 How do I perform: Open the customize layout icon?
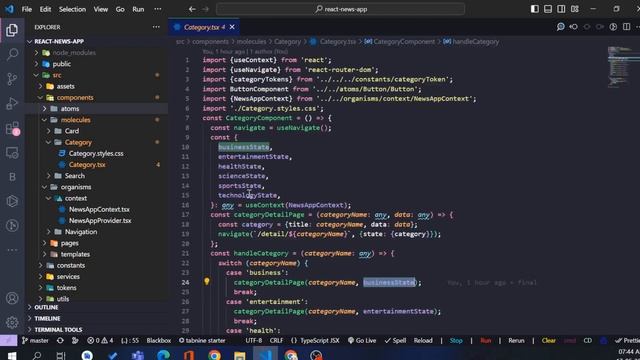pyautogui.click(x=575, y=9)
